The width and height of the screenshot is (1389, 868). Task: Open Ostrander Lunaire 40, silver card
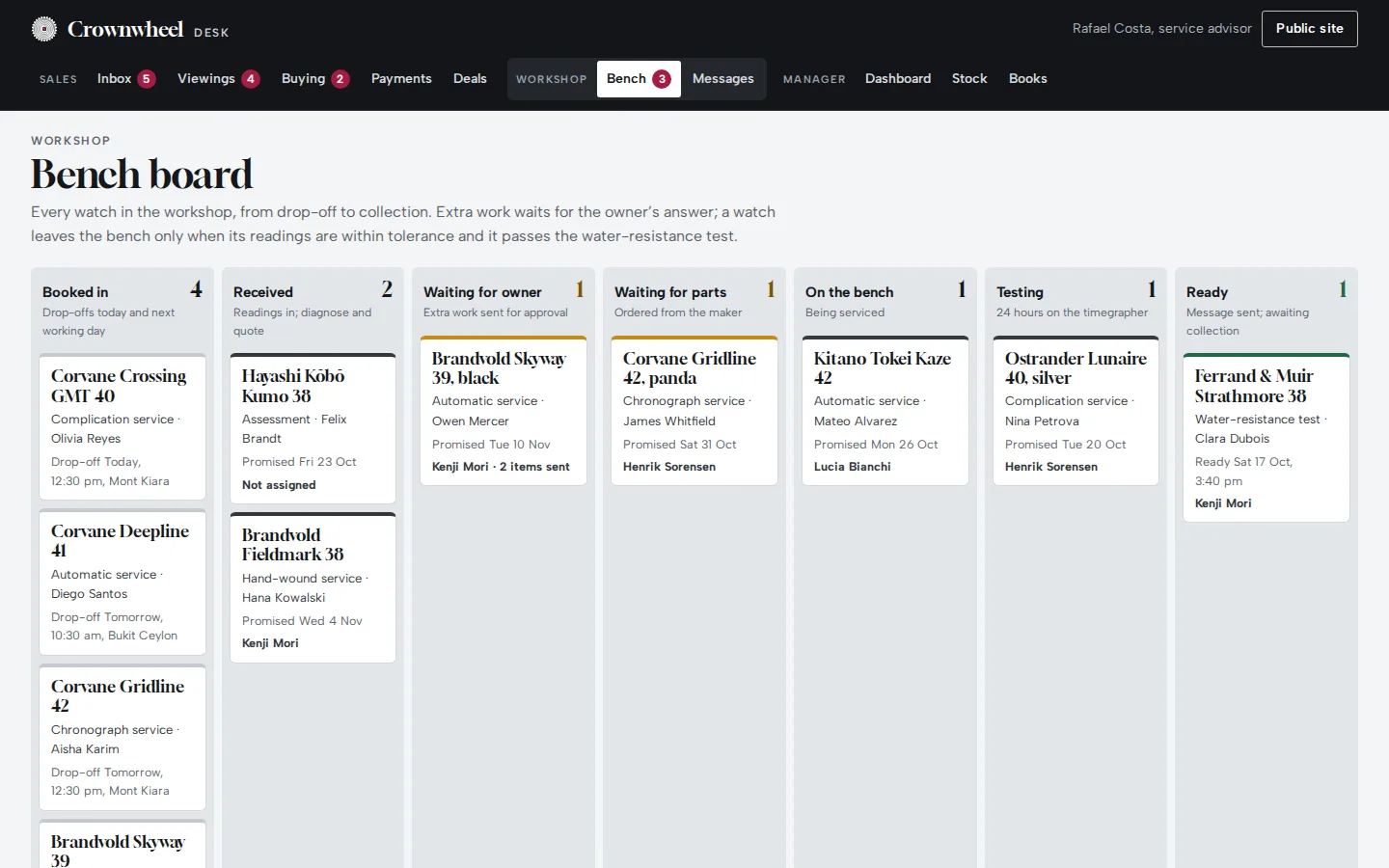click(x=1076, y=410)
